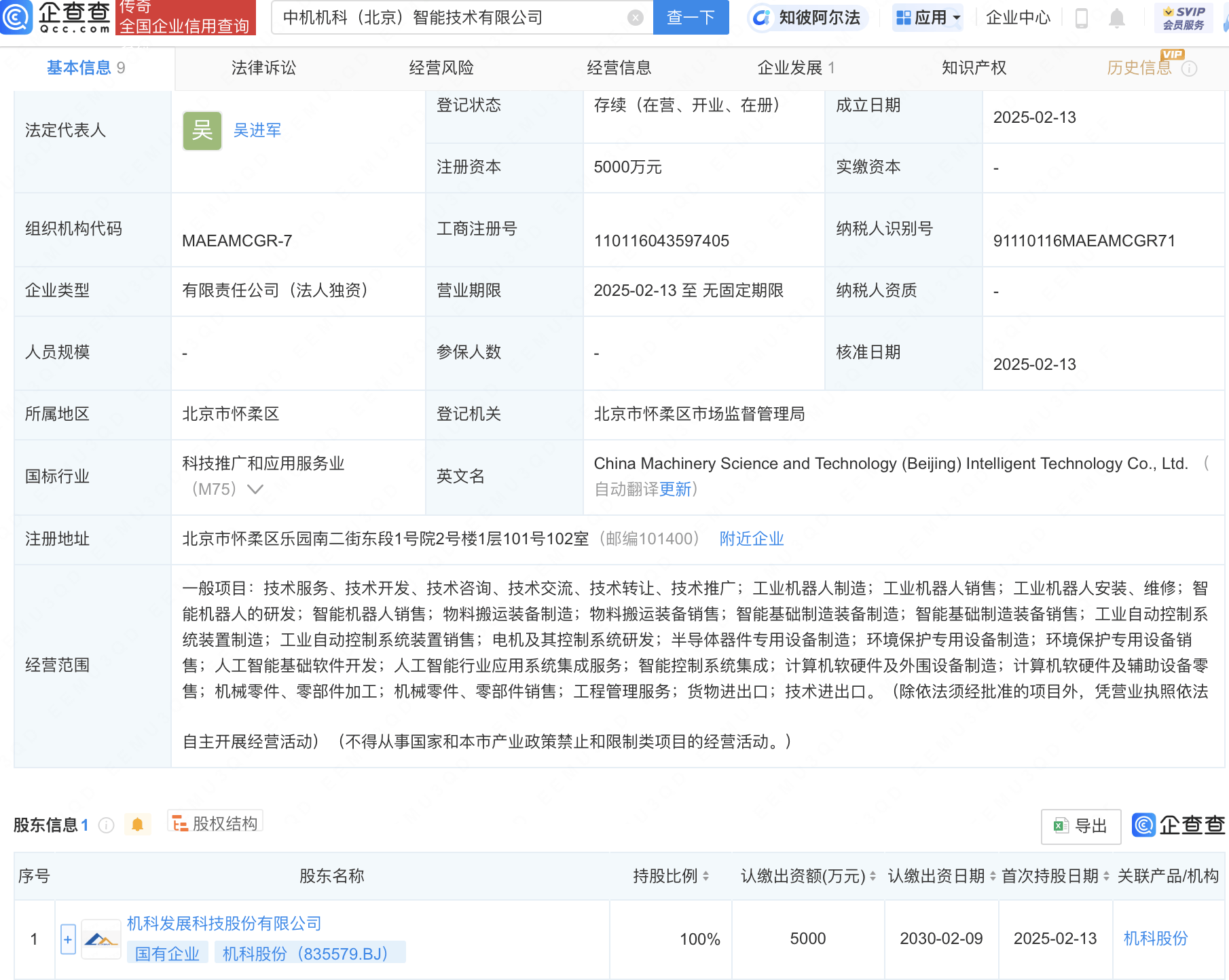Open SVIP member services badge
This screenshot has width=1229, height=980.
point(1184,18)
